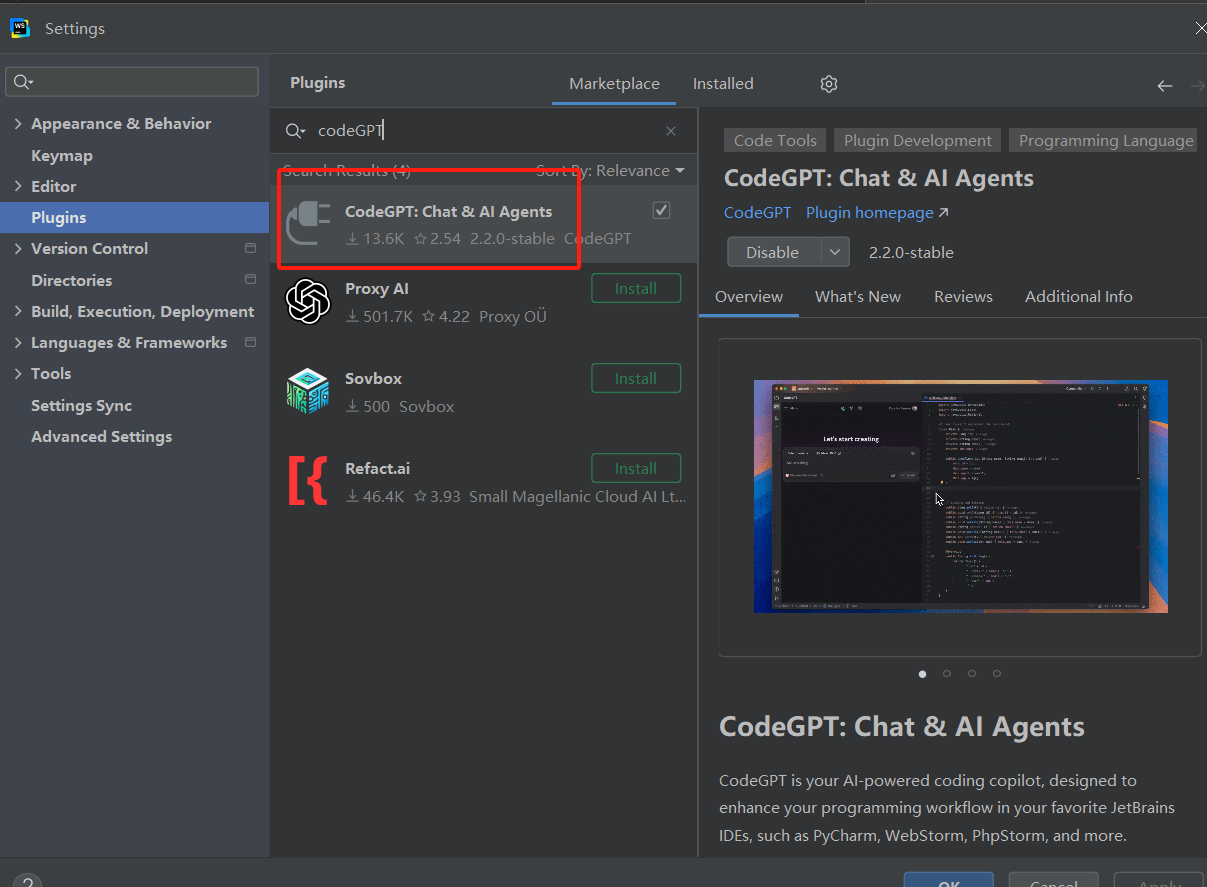Open the help question mark button
Viewport: 1207px width, 887px height.
pyautogui.click(x=27, y=883)
